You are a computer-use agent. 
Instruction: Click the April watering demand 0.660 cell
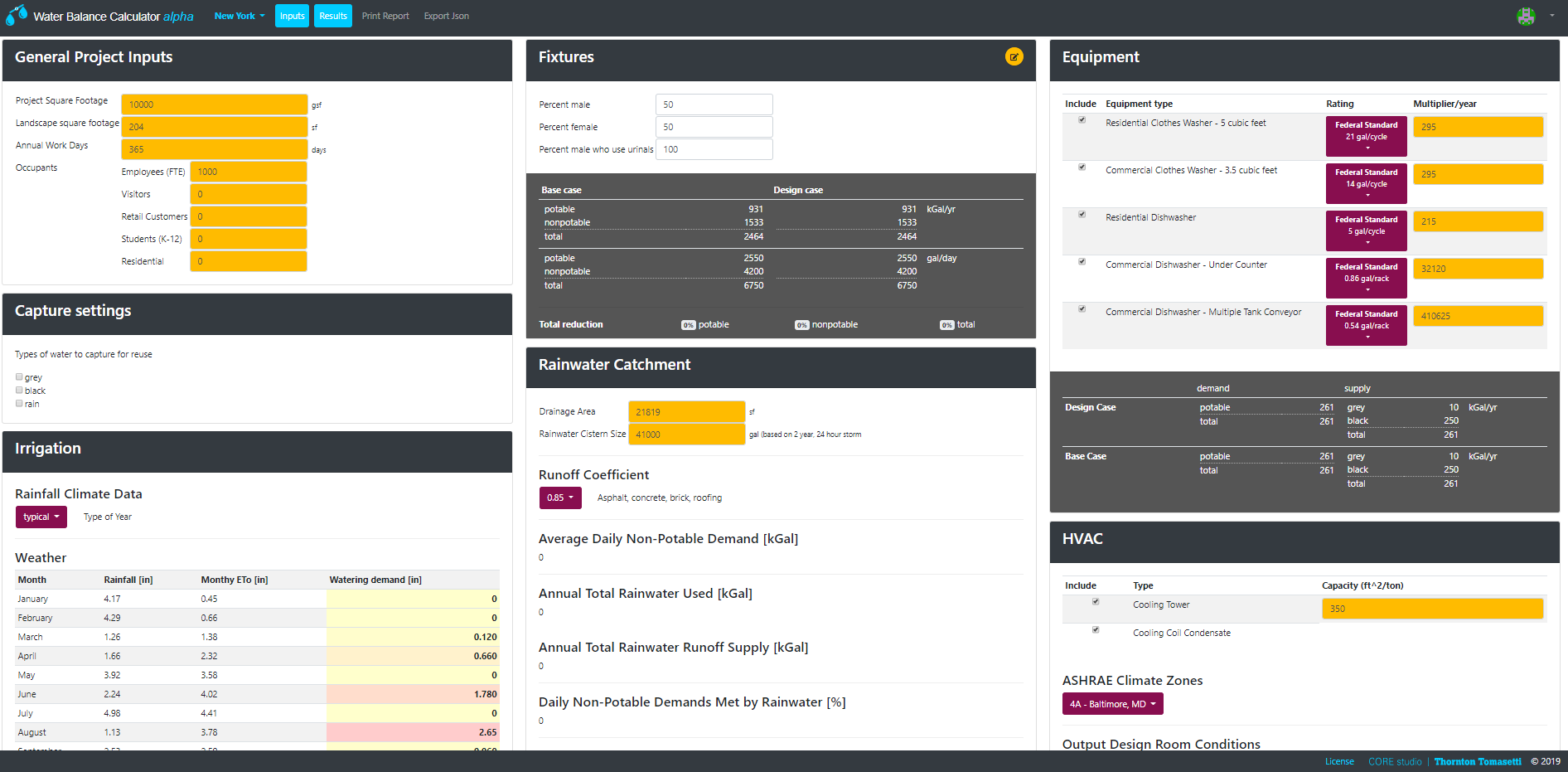413,656
